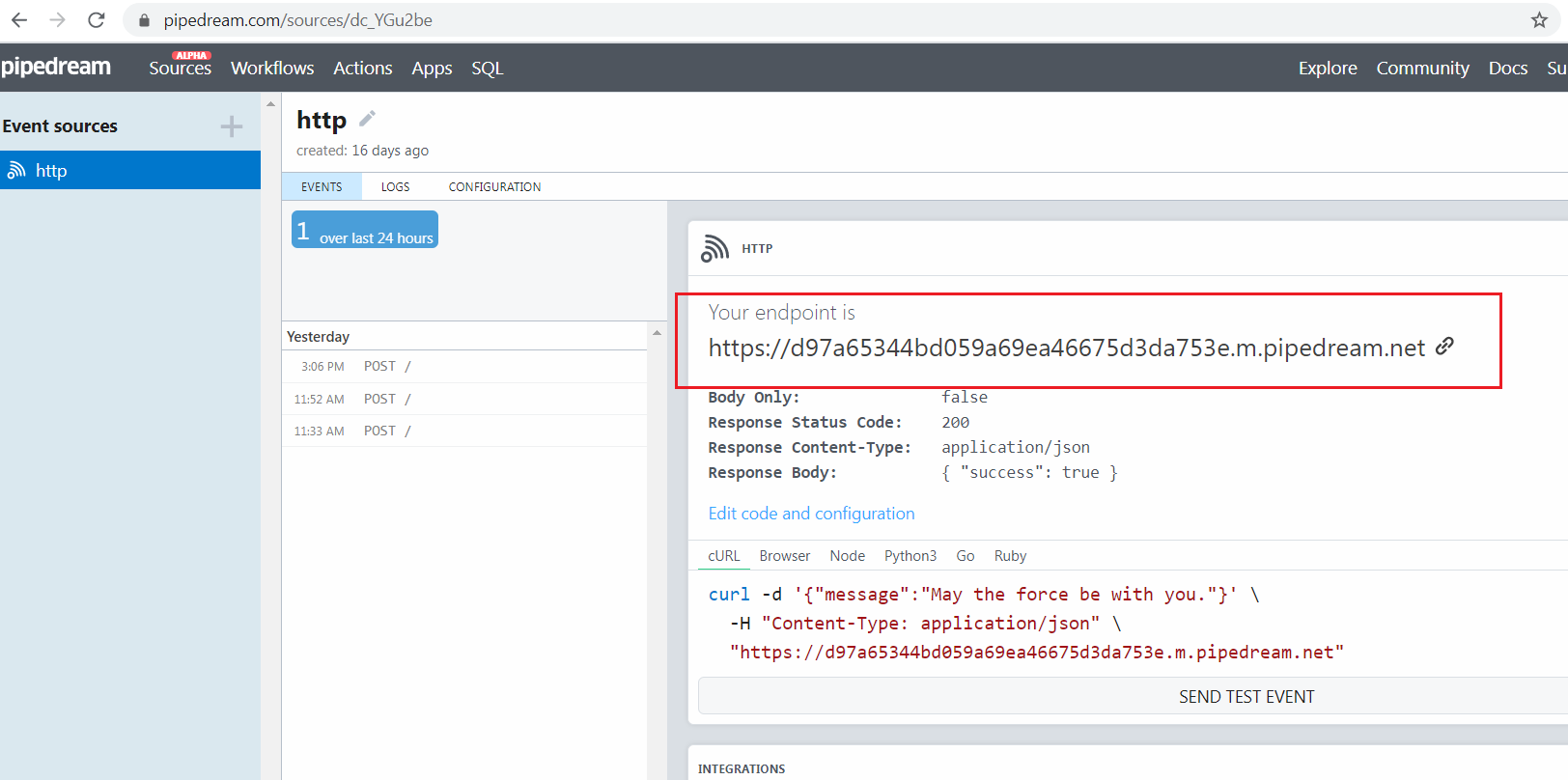Open the Workflows menu item
1568x780 pixels.
tap(272, 68)
